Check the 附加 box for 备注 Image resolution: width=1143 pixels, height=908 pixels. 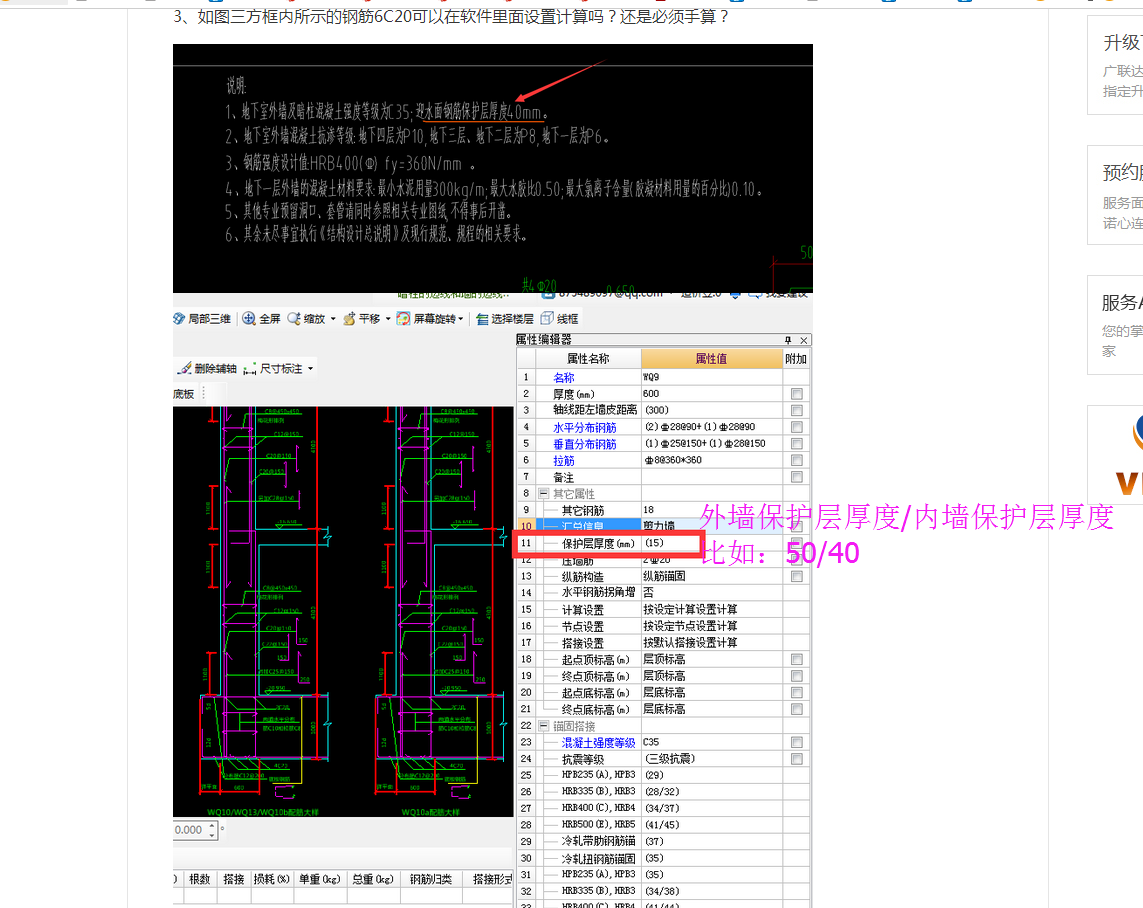pyautogui.click(x=797, y=477)
